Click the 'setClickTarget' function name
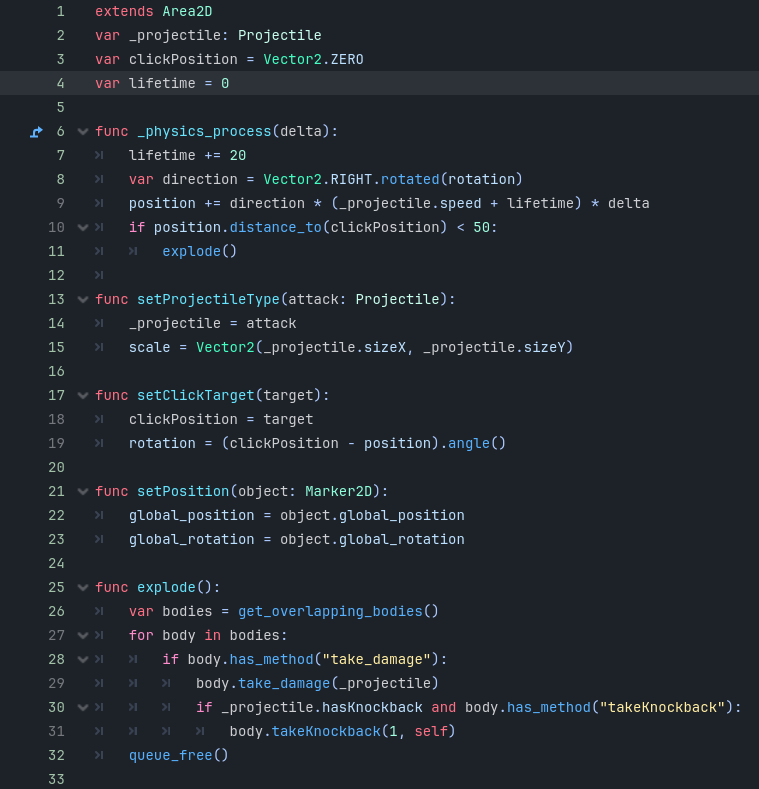Screen dimensions: 759x789 196,396
